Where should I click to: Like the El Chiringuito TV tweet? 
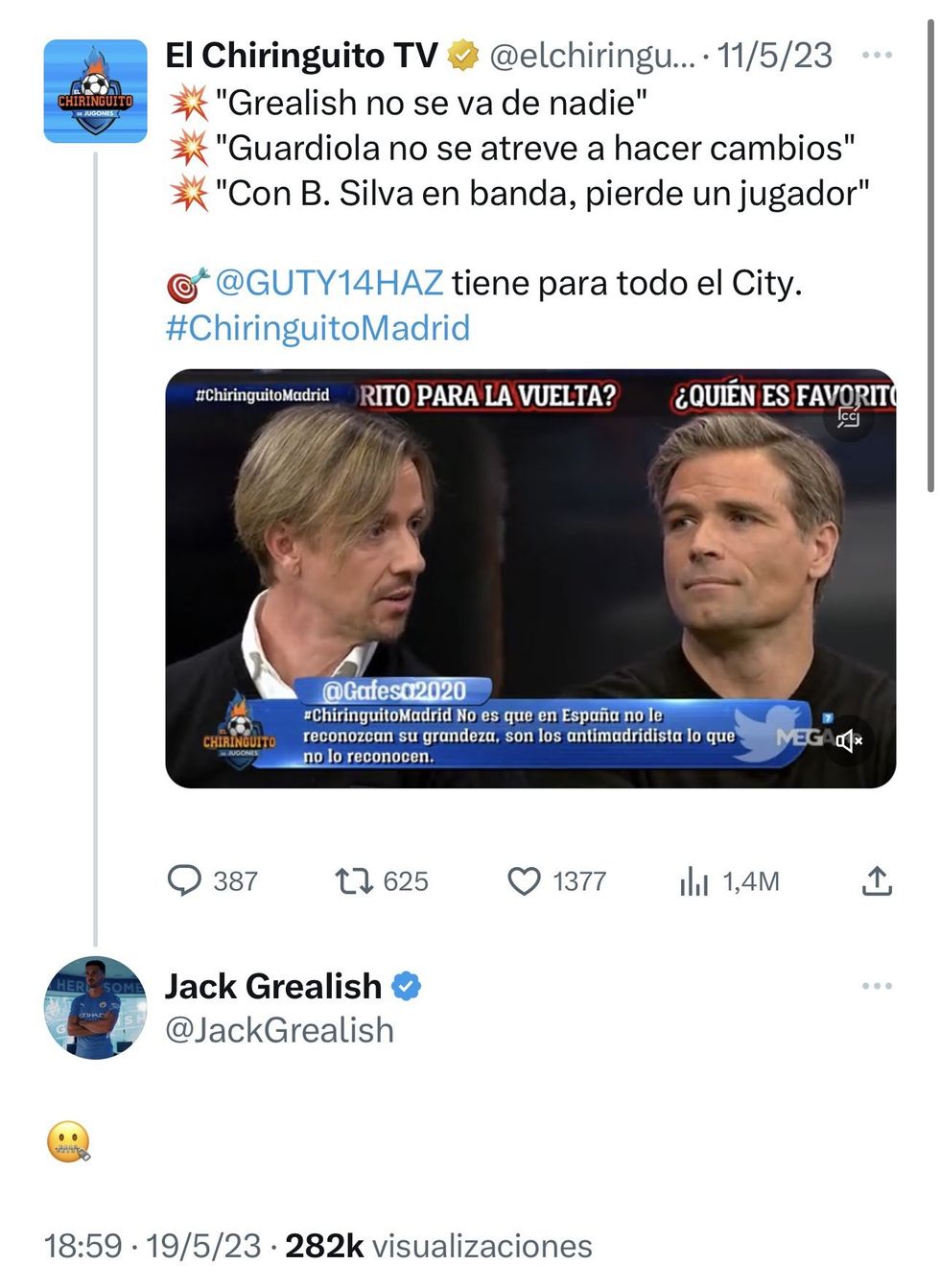[x=524, y=880]
